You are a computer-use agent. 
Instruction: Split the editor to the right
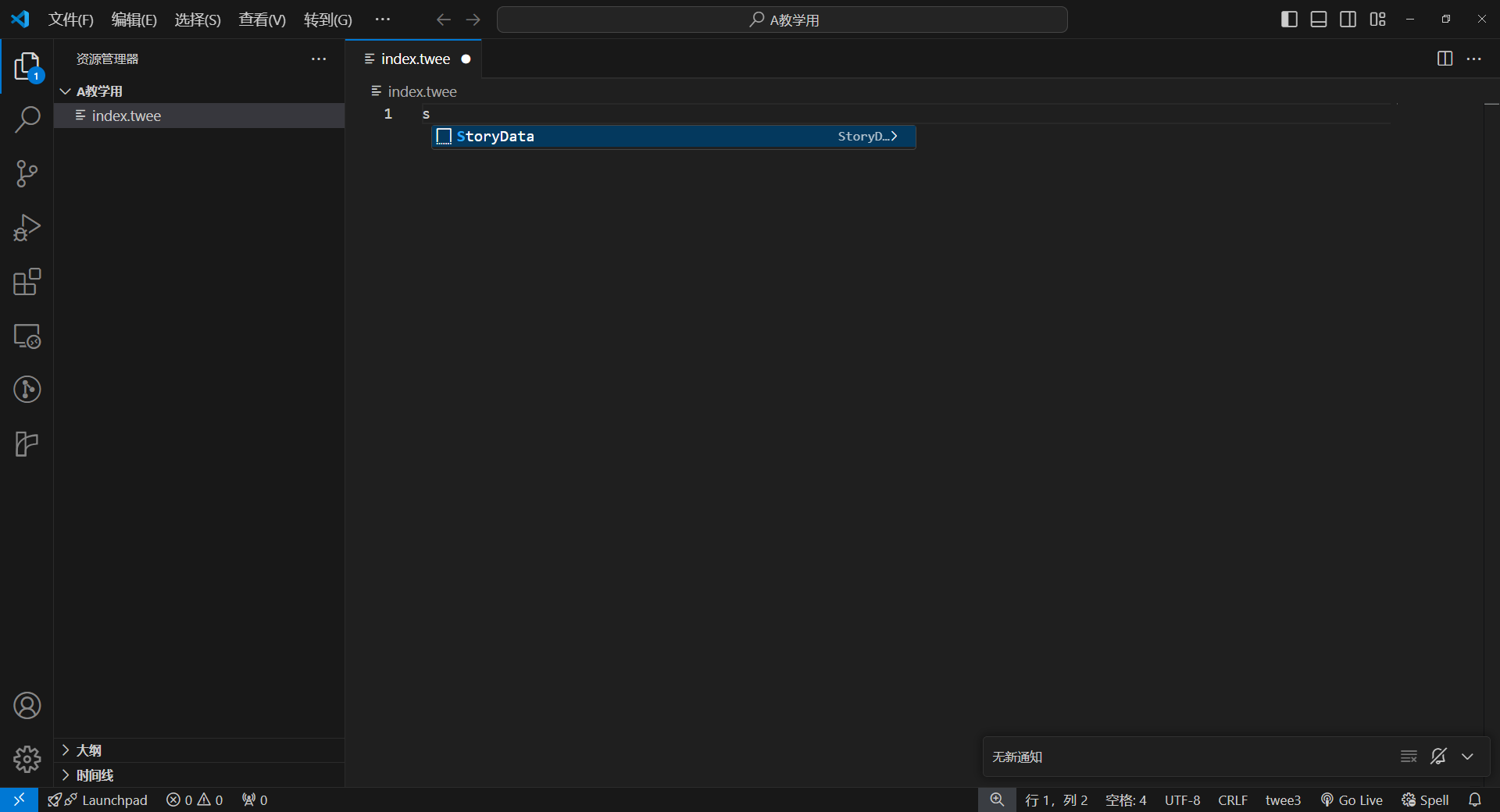(x=1445, y=59)
